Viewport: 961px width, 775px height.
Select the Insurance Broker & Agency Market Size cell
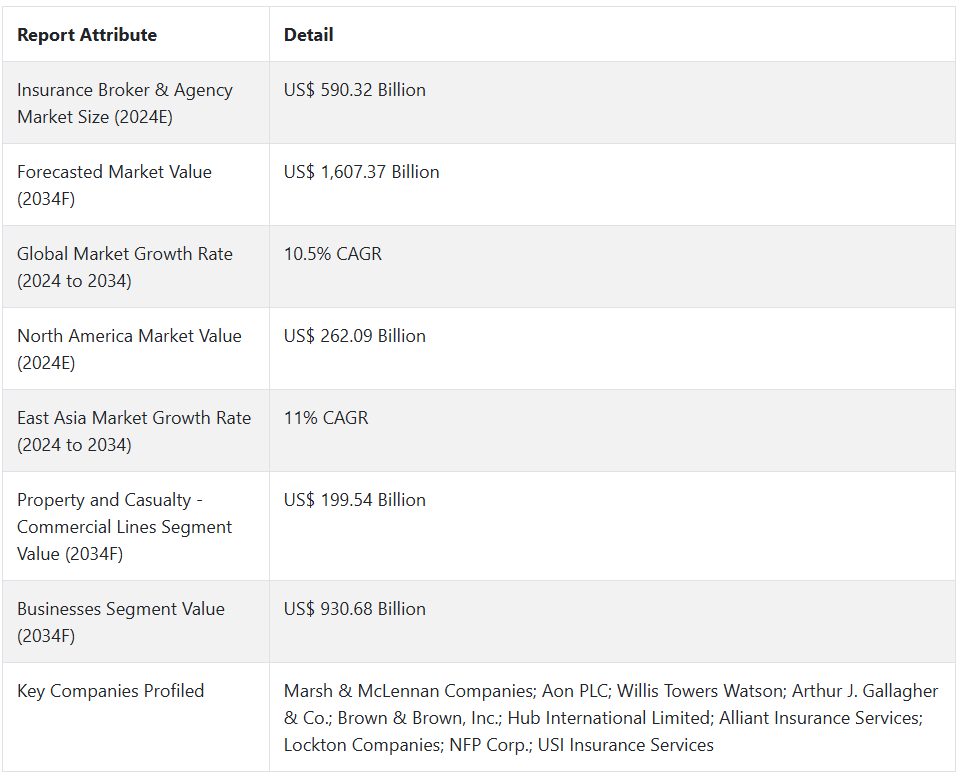coord(125,103)
